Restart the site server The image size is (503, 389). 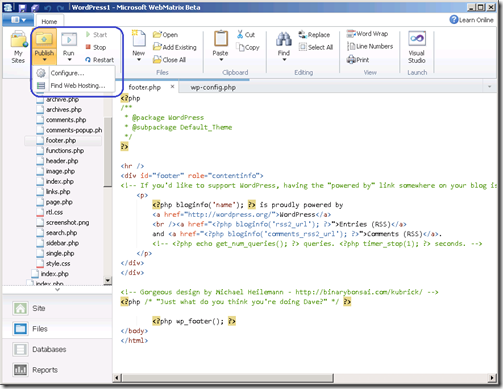click(x=100, y=60)
